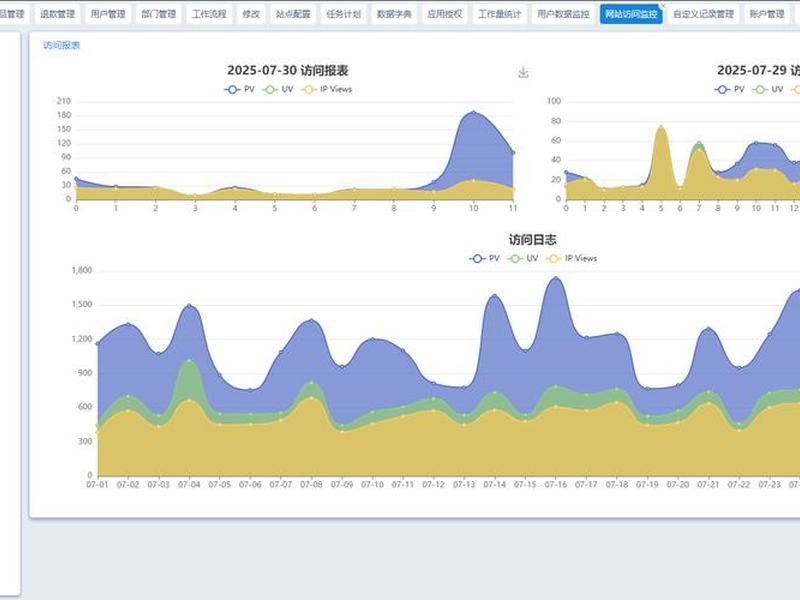Viewport: 800px width, 600px height.
Task: Click the 100 y-axis label in 2025-07-29 chart
Action: (554, 101)
